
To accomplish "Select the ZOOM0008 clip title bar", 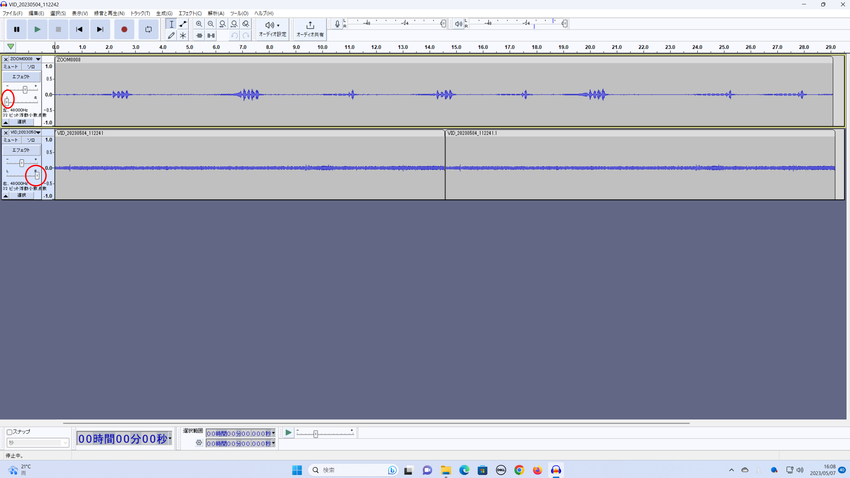I will click(x=444, y=60).
